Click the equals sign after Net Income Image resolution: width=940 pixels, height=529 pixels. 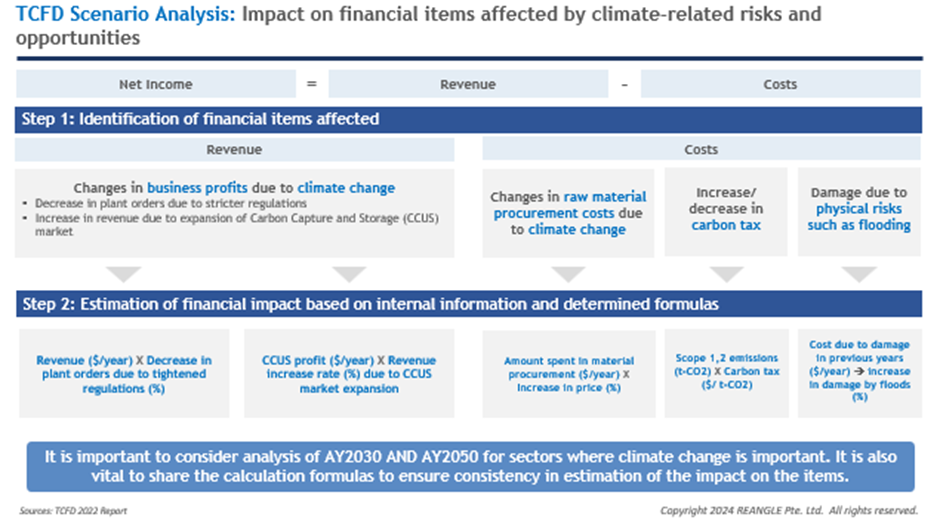[311, 85]
